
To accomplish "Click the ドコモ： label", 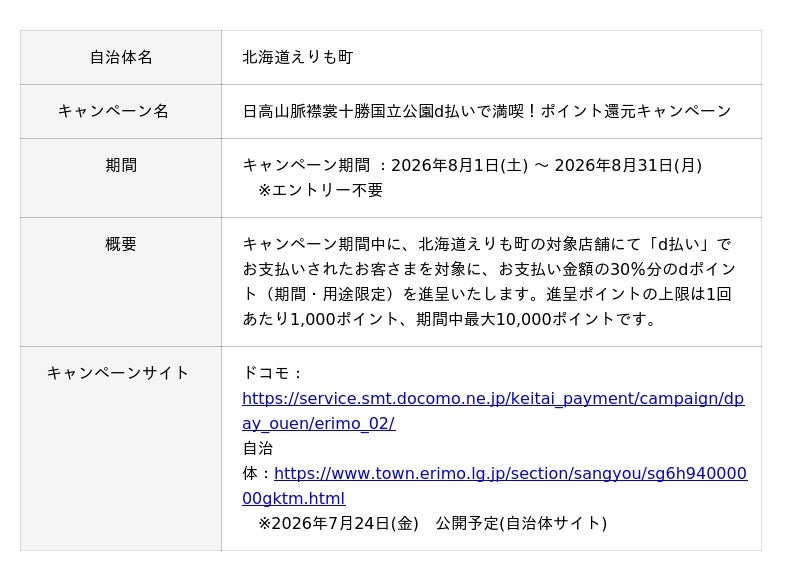I will click(x=272, y=373).
